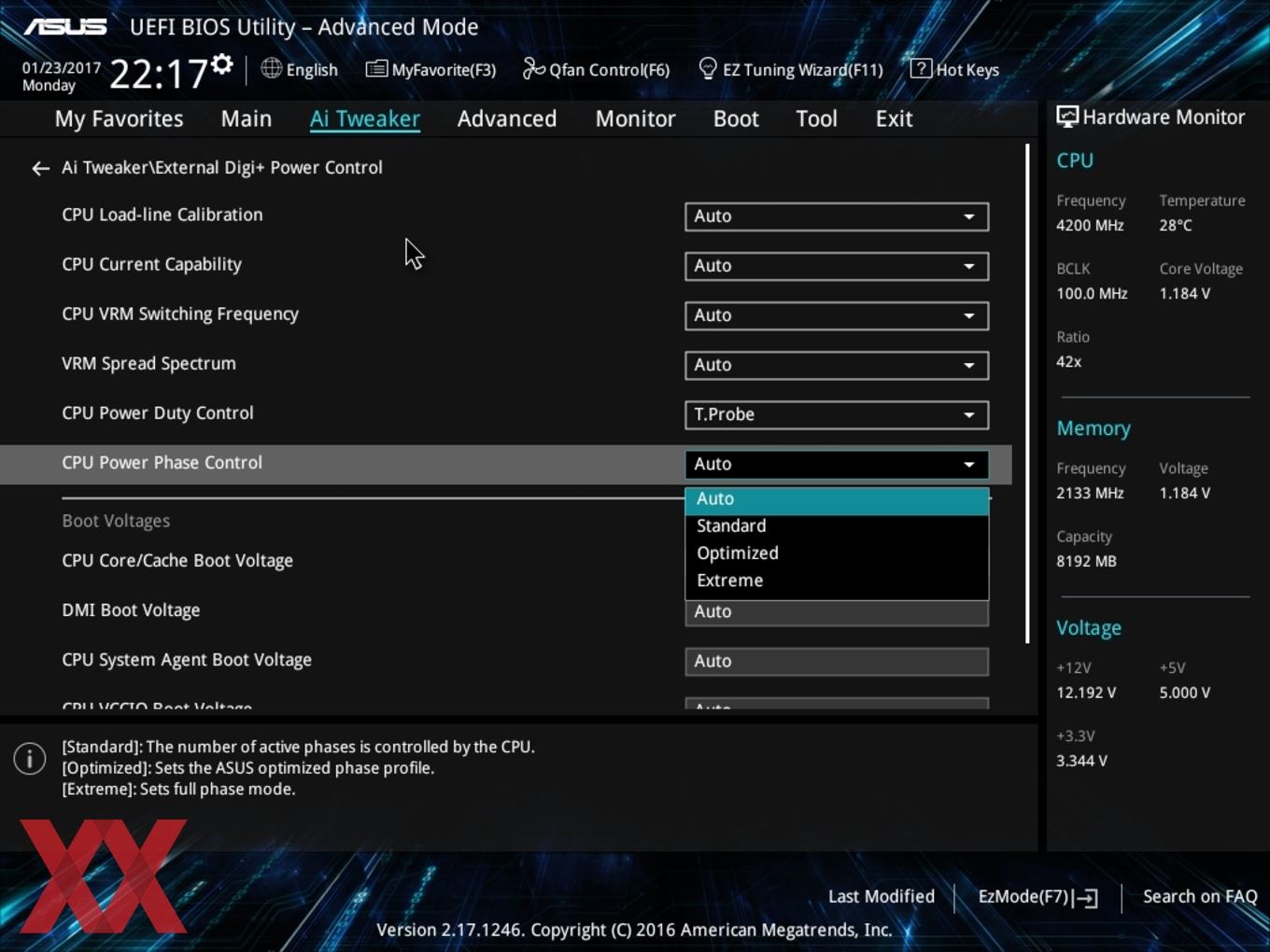Click the settings list vertical scrollbar
The width and height of the screenshot is (1270, 952).
[1027, 393]
